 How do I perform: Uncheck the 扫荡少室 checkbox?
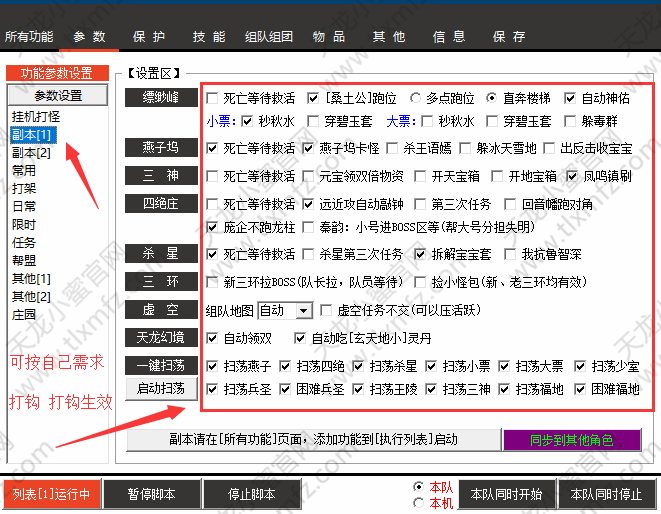580,366
